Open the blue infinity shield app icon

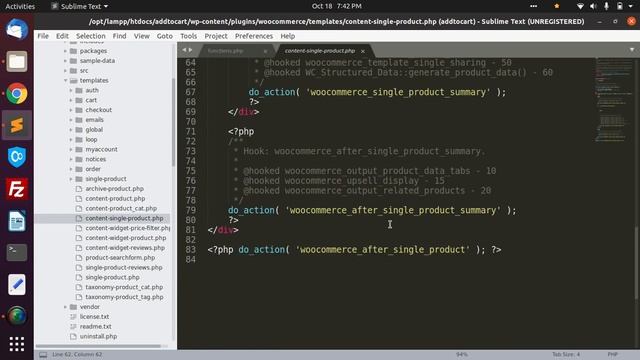pyautogui.click(x=17, y=157)
